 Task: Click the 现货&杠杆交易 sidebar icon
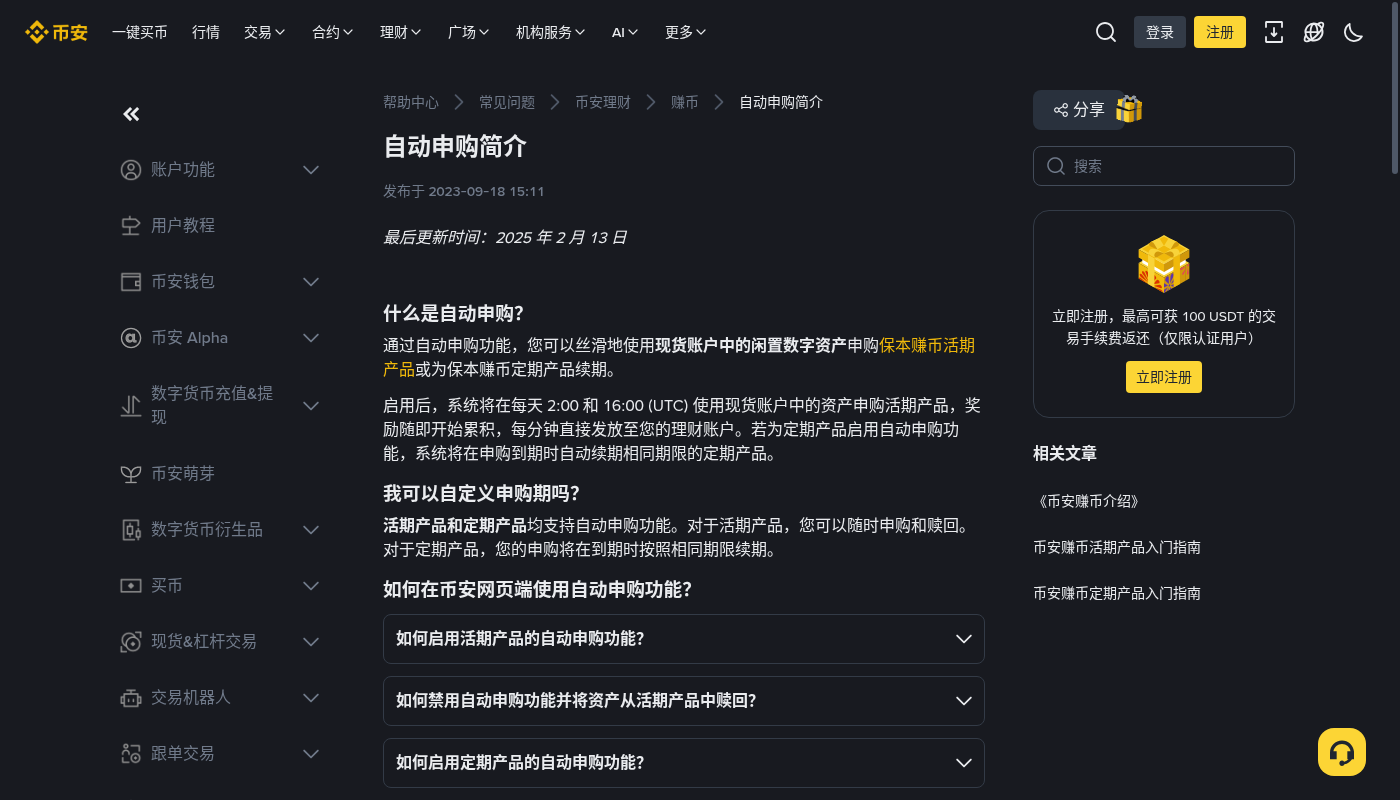pos(131,642)
